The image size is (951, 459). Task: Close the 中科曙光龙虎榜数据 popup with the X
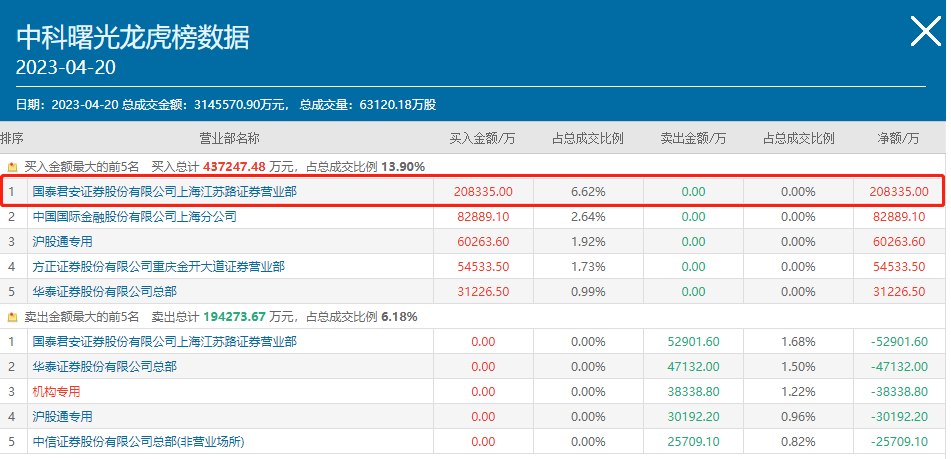924,32
